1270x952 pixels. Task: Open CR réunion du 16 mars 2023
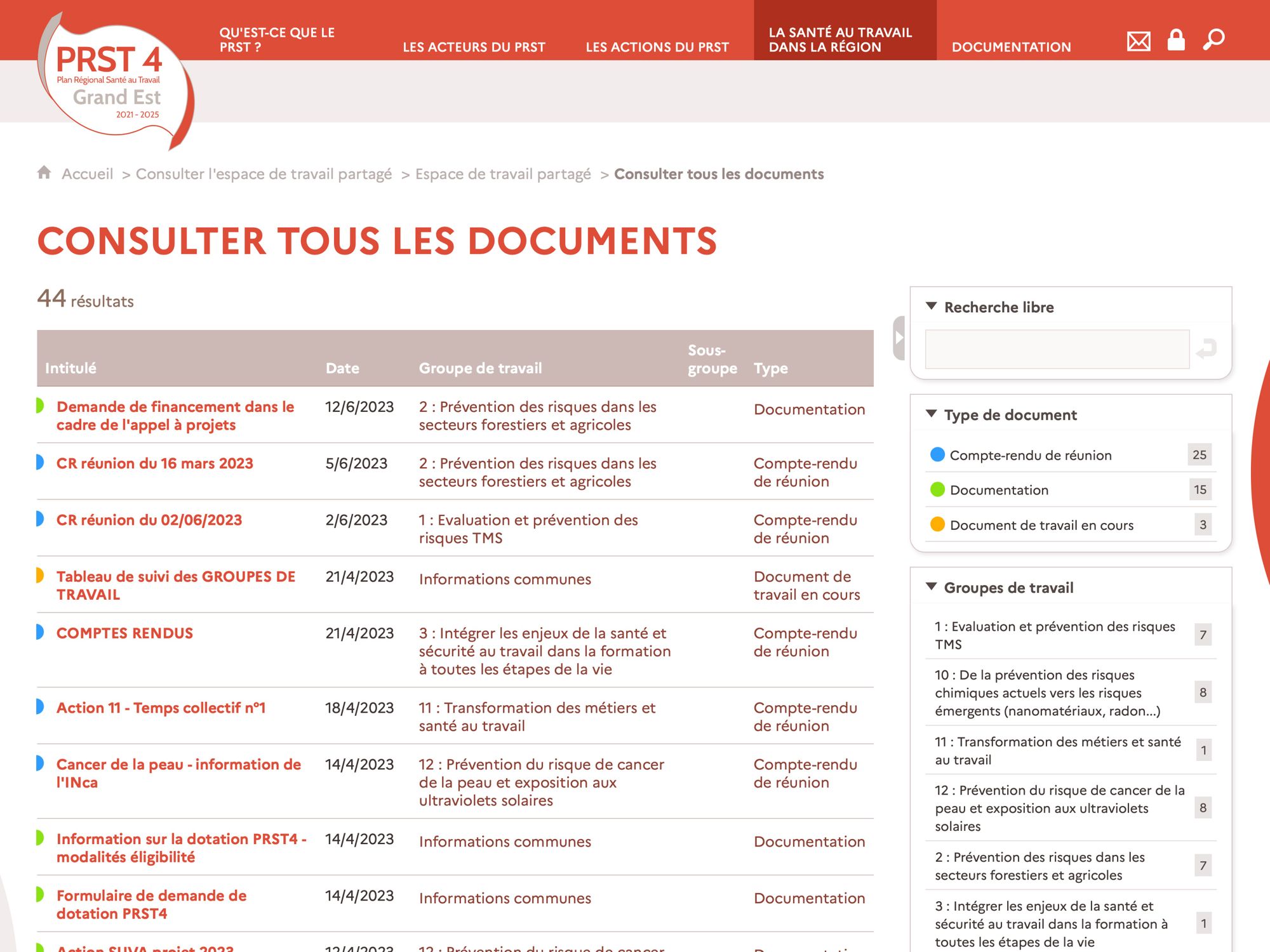(154, 463)
